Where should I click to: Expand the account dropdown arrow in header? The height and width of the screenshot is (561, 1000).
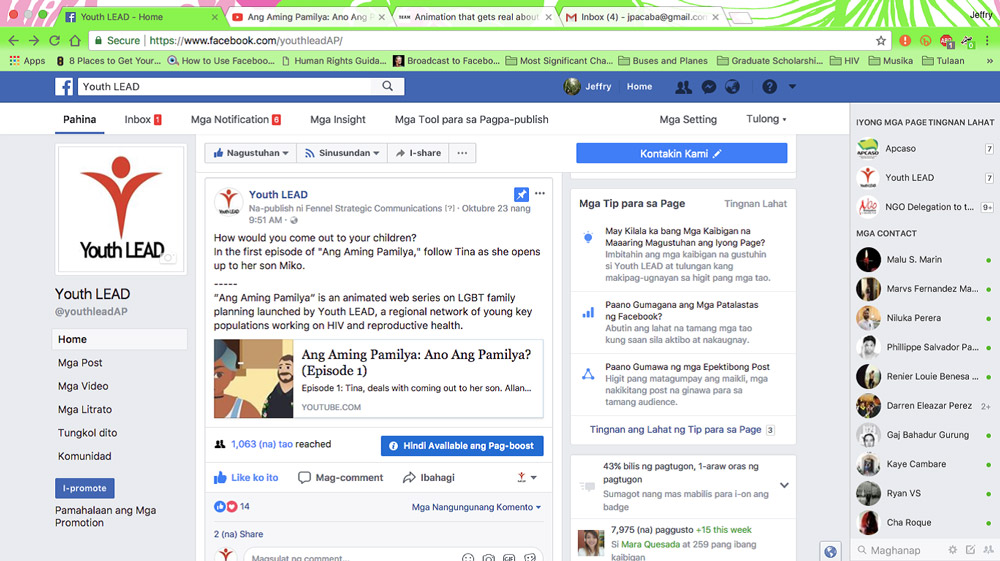pyautogui.click(x=792, y=86)
